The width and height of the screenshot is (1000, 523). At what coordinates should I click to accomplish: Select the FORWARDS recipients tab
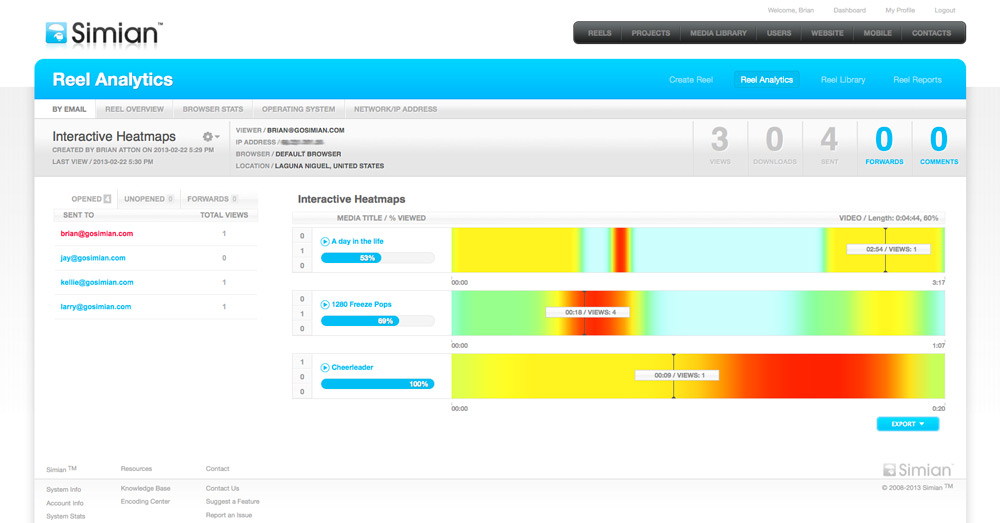coord(212,199)
